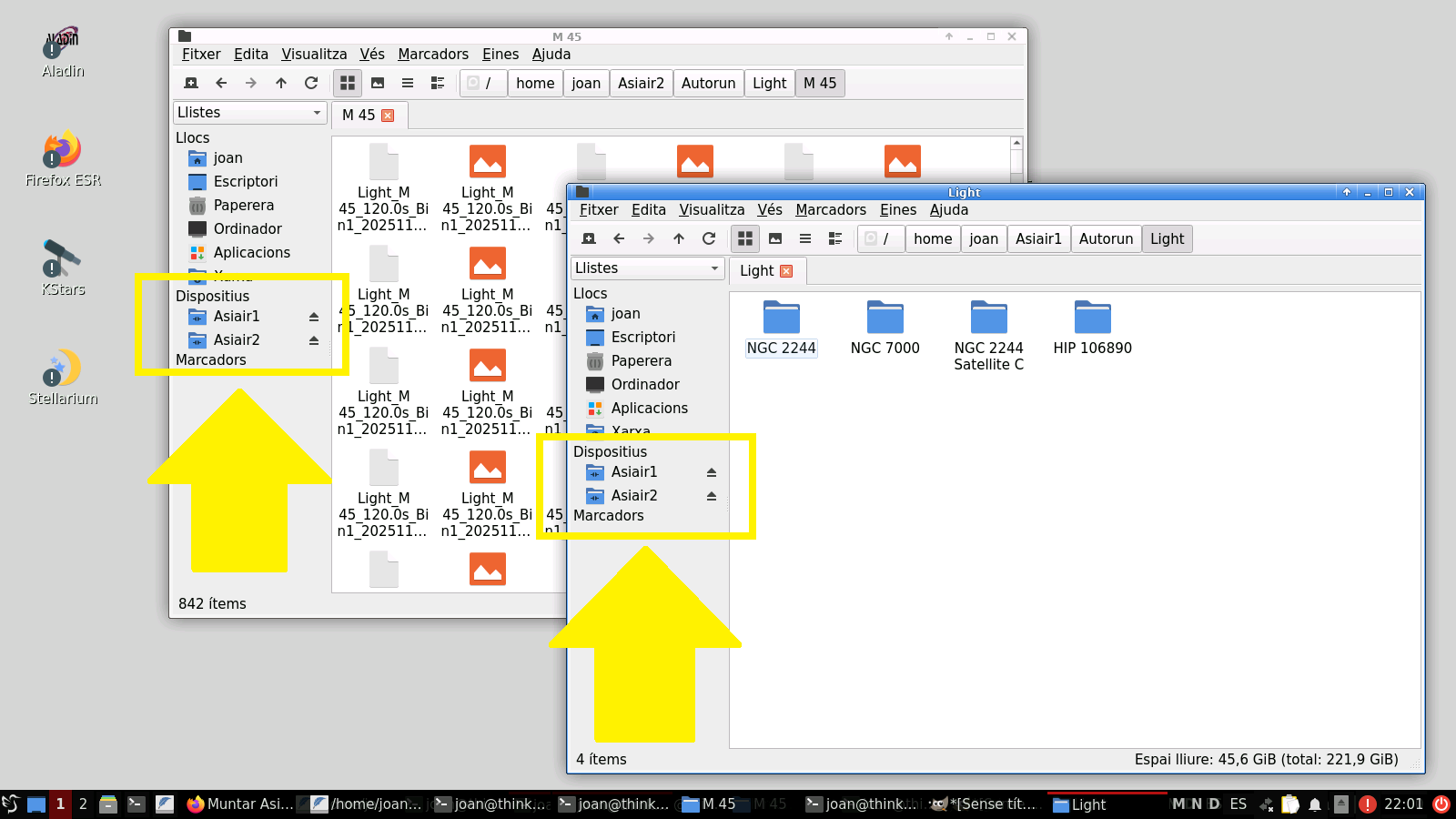Go to parent folder in Light window
The height and width of the screenshot is (819, 1456).
(679, 238)
